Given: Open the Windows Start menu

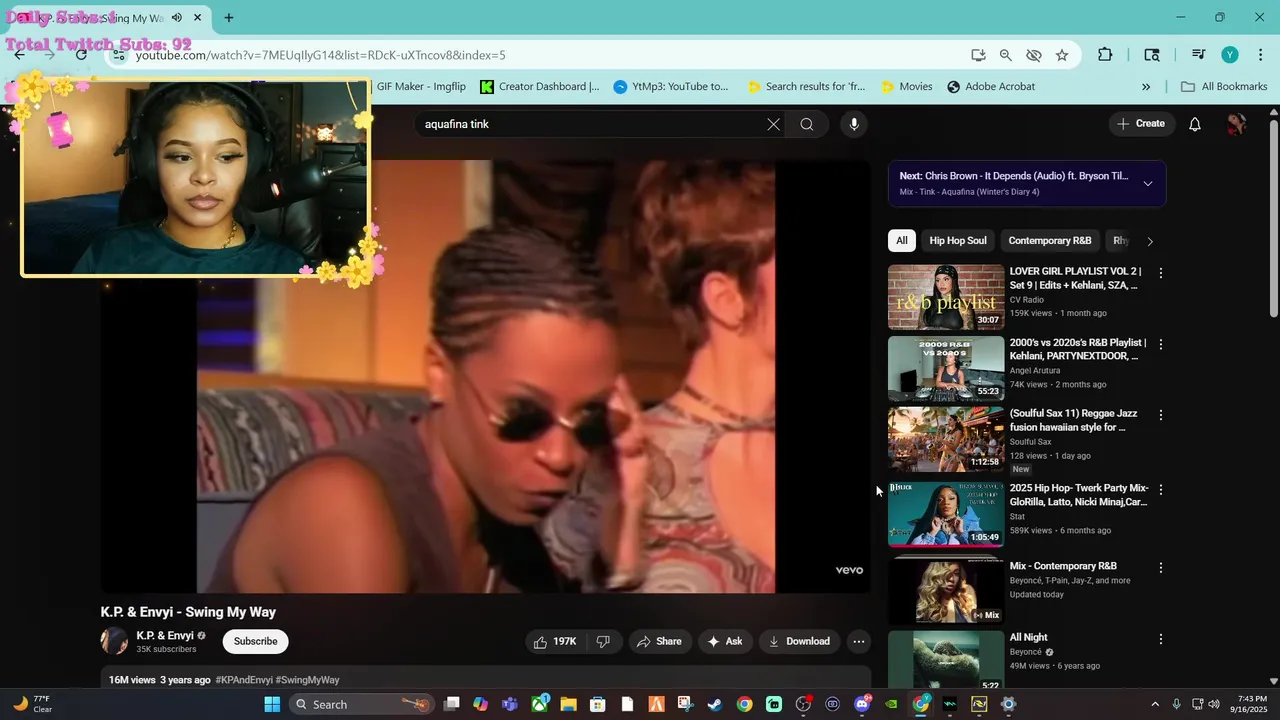Looking at the screenshot, I should coord(272,704).
